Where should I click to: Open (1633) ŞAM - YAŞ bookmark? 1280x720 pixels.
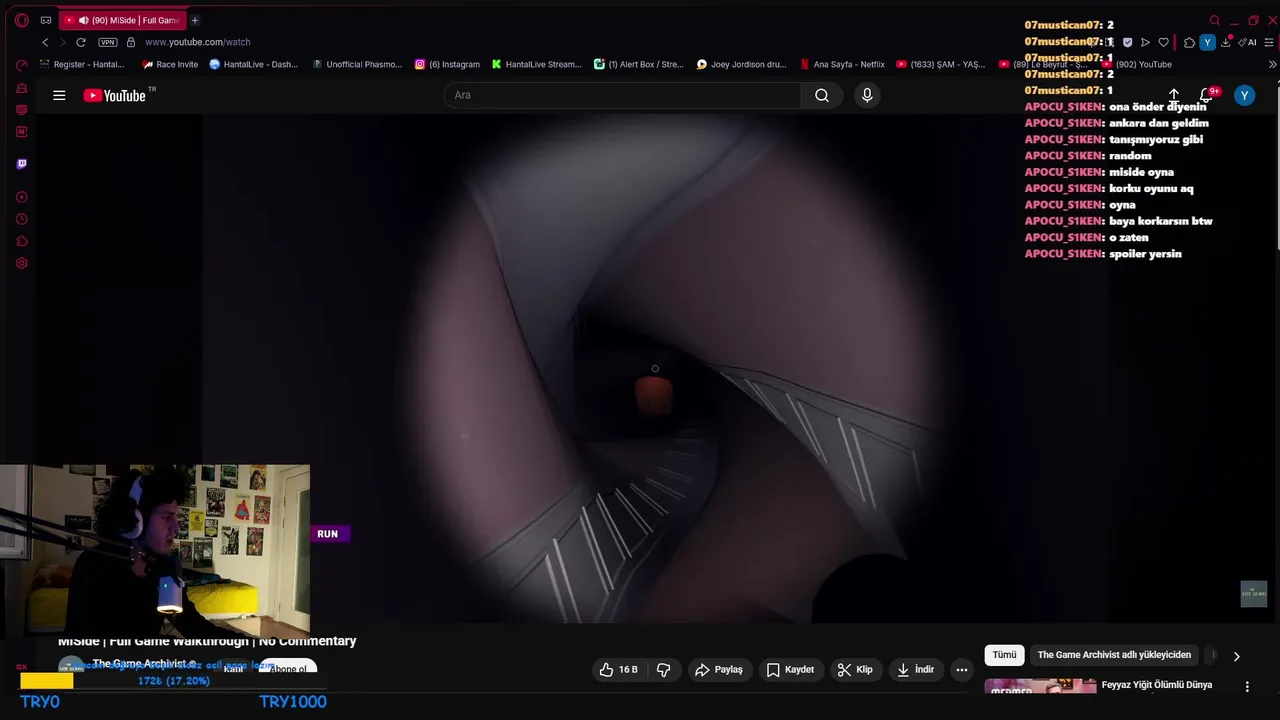point(941,64)
